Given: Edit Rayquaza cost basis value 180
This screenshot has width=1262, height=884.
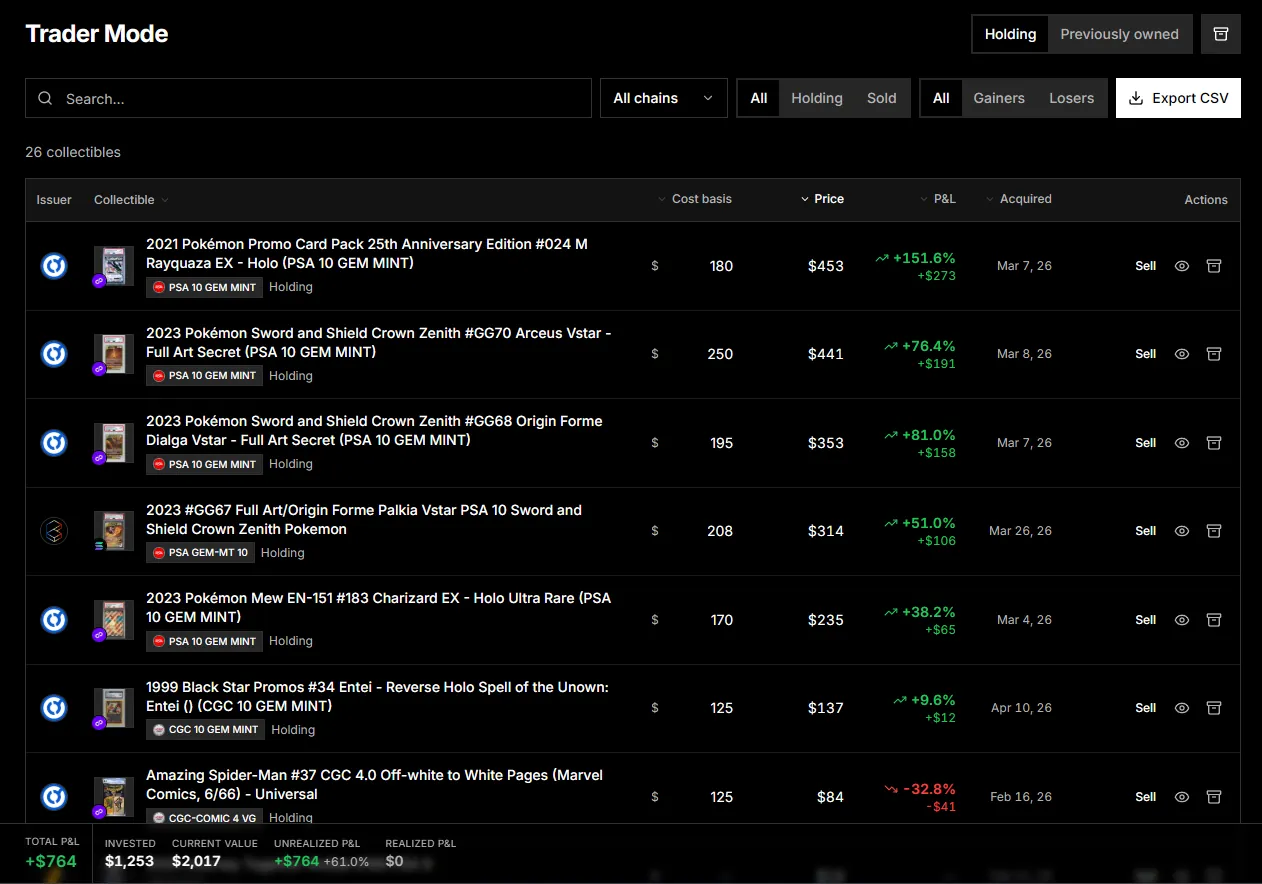Looking at the screenshot, I should (x=721, y=266).
